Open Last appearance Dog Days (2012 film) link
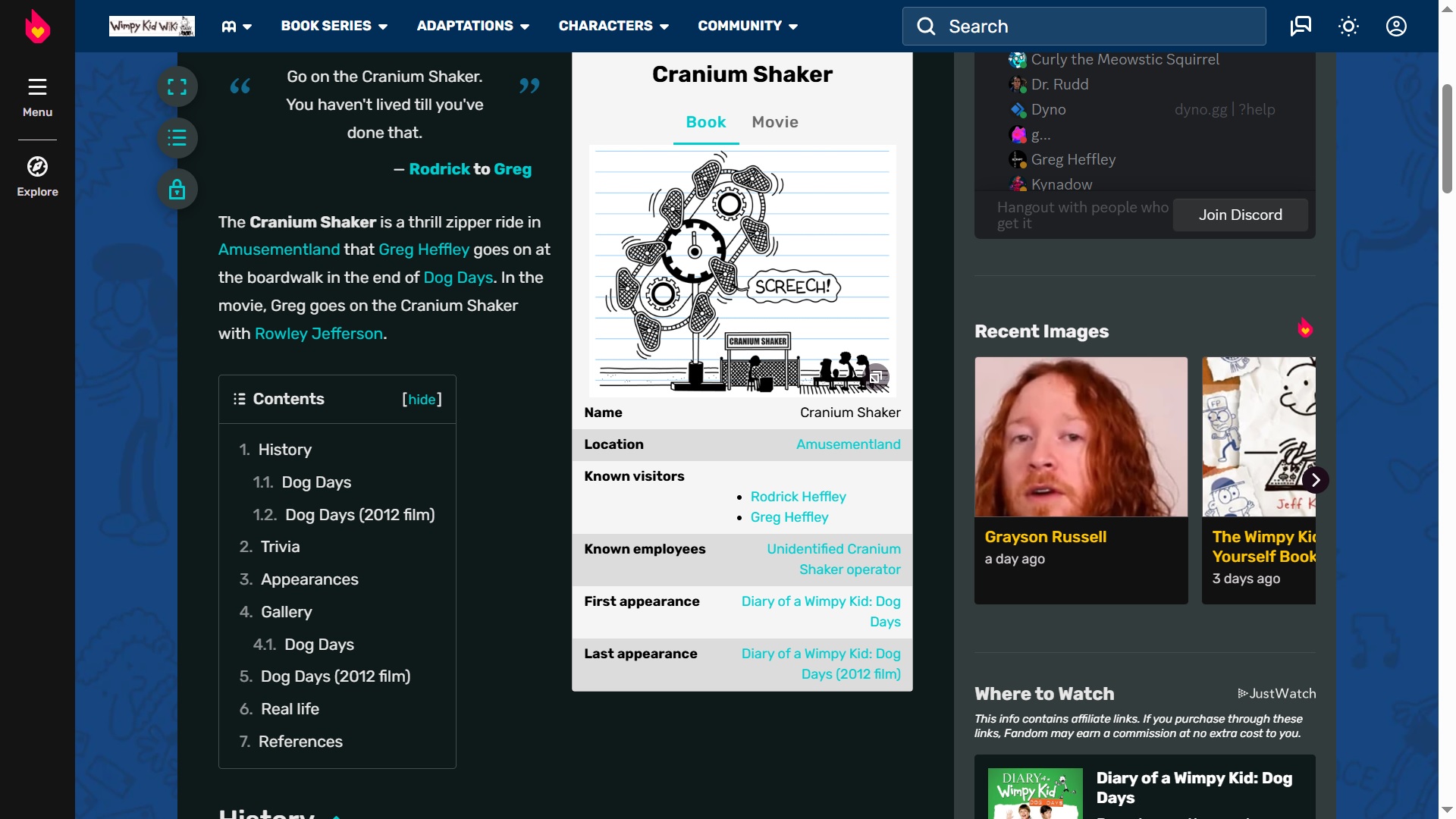This screenshot has width=1456, height=819. (x=821, y=664)
